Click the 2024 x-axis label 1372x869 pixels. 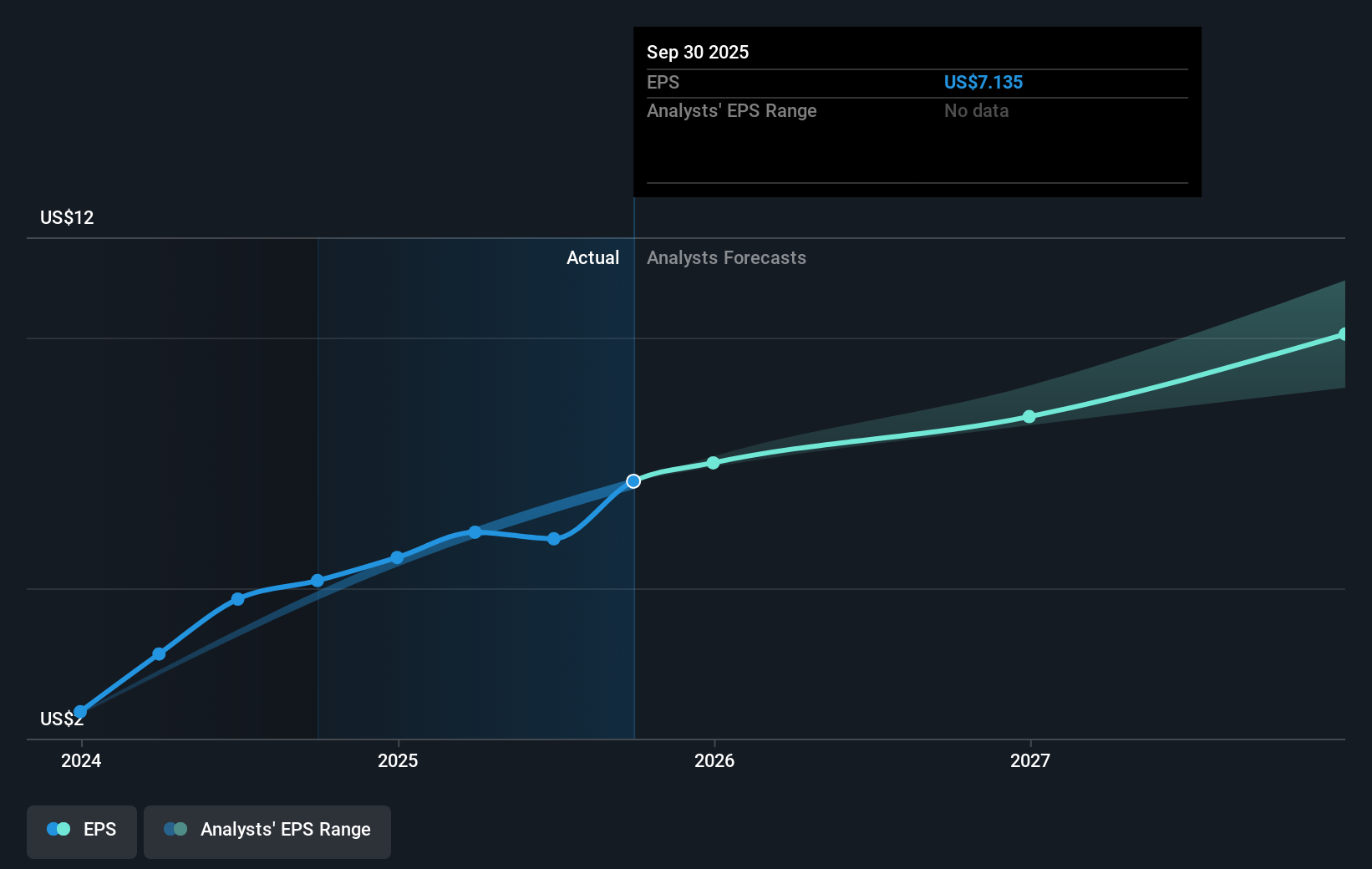(x=81, y=760)
